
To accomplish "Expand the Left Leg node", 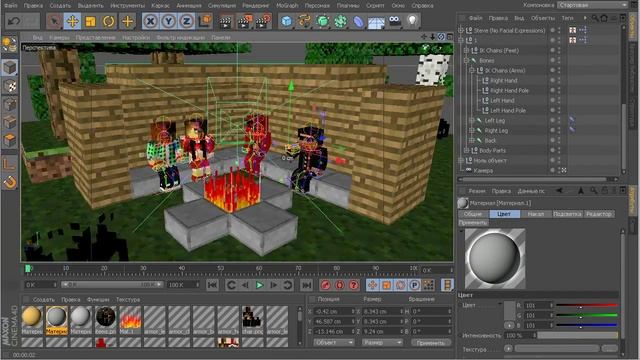I will pyautogui.click(x=472, y=120).
